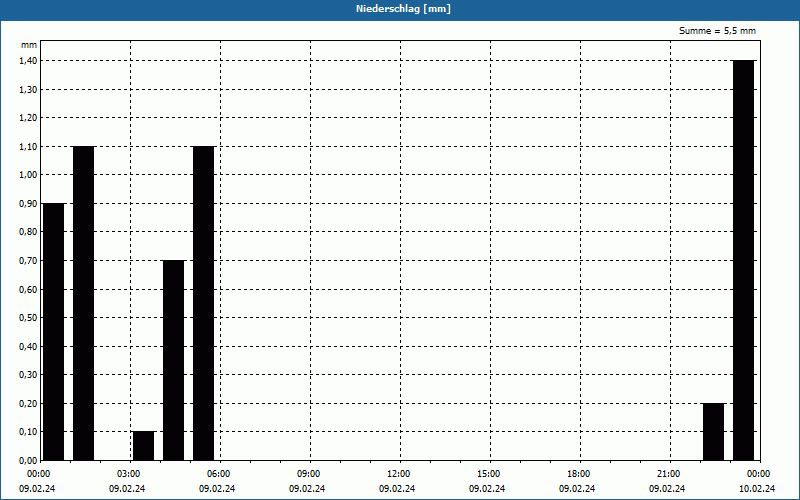Click the 12:00 time axis label
The height and width of the screenshot is (500, 800).
point(399,474)
